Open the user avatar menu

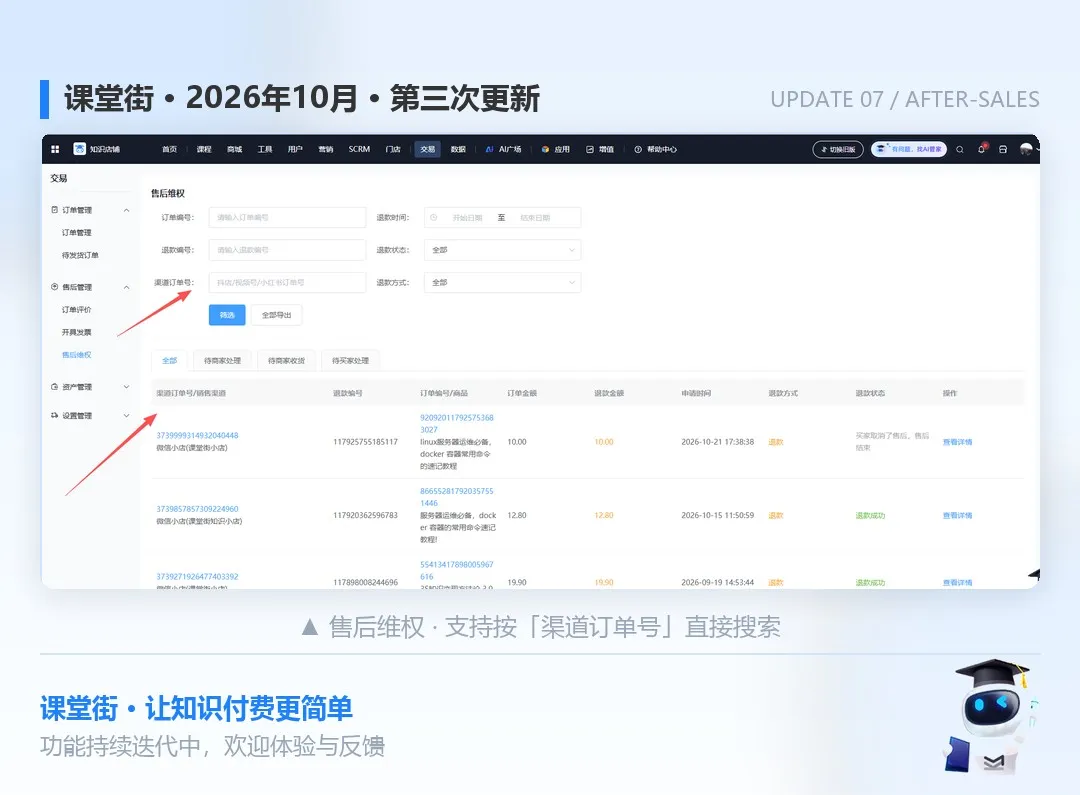(x=1026, y=149)
